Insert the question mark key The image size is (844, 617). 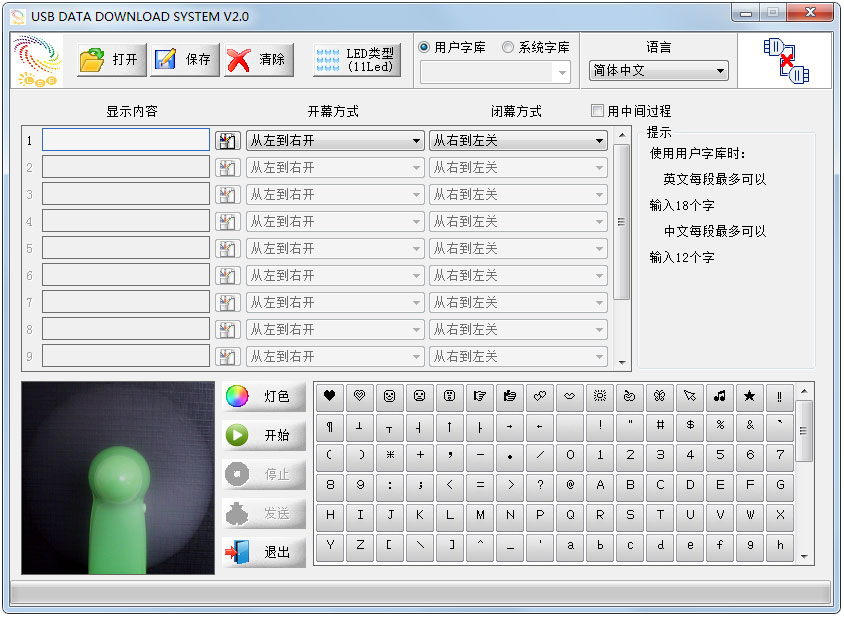click(540, 486)
